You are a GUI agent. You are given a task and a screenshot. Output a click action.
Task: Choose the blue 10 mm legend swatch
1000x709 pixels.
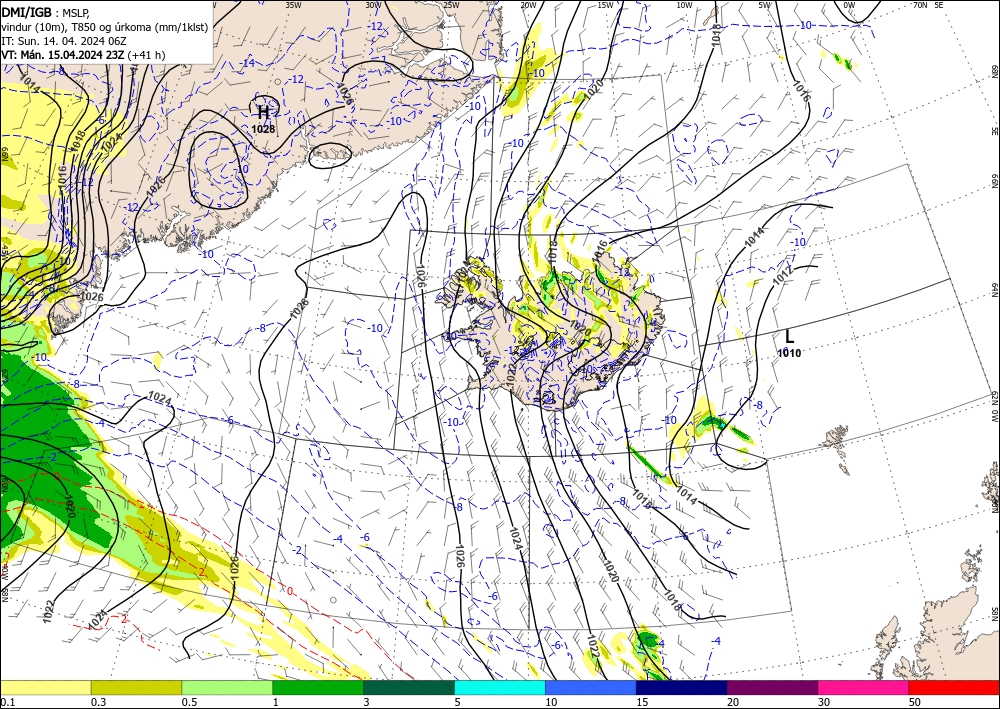point(591,687)
